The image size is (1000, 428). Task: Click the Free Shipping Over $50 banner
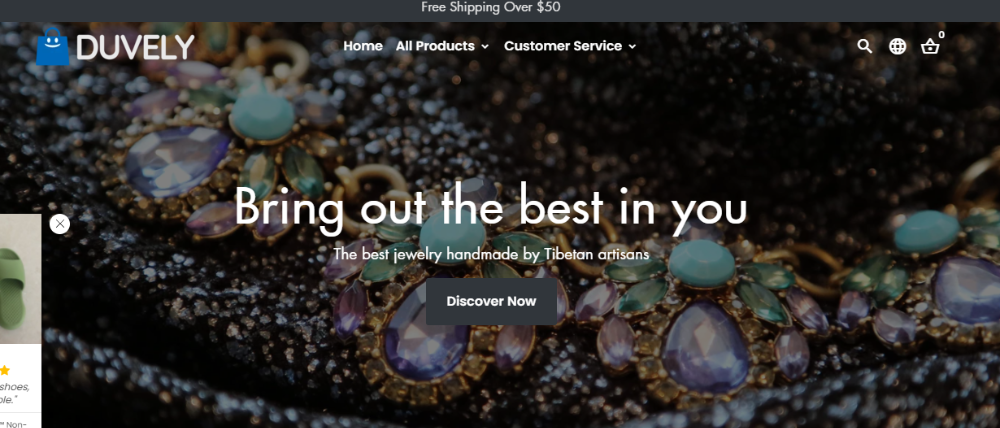point(490,8)
